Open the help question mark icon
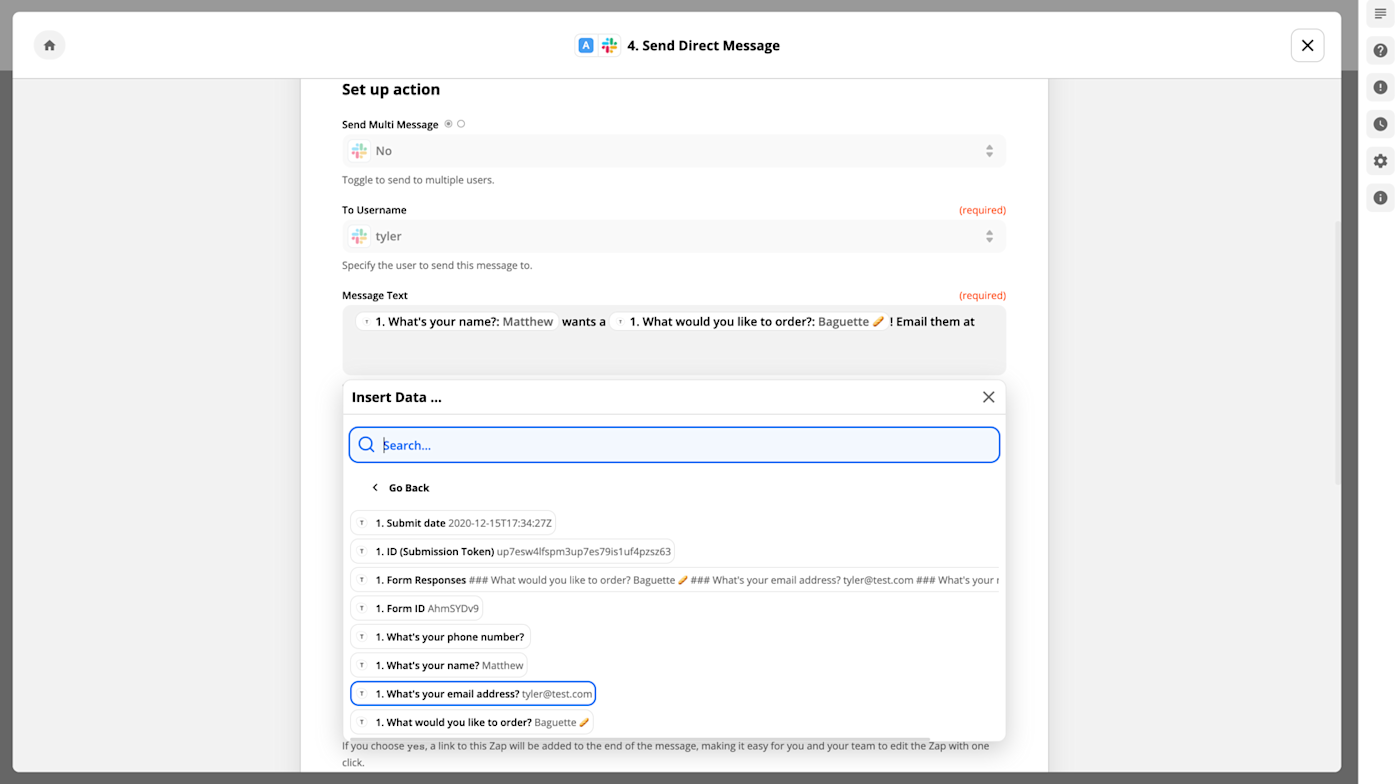Screen dimensions: 1400x784 [1380, 51]
